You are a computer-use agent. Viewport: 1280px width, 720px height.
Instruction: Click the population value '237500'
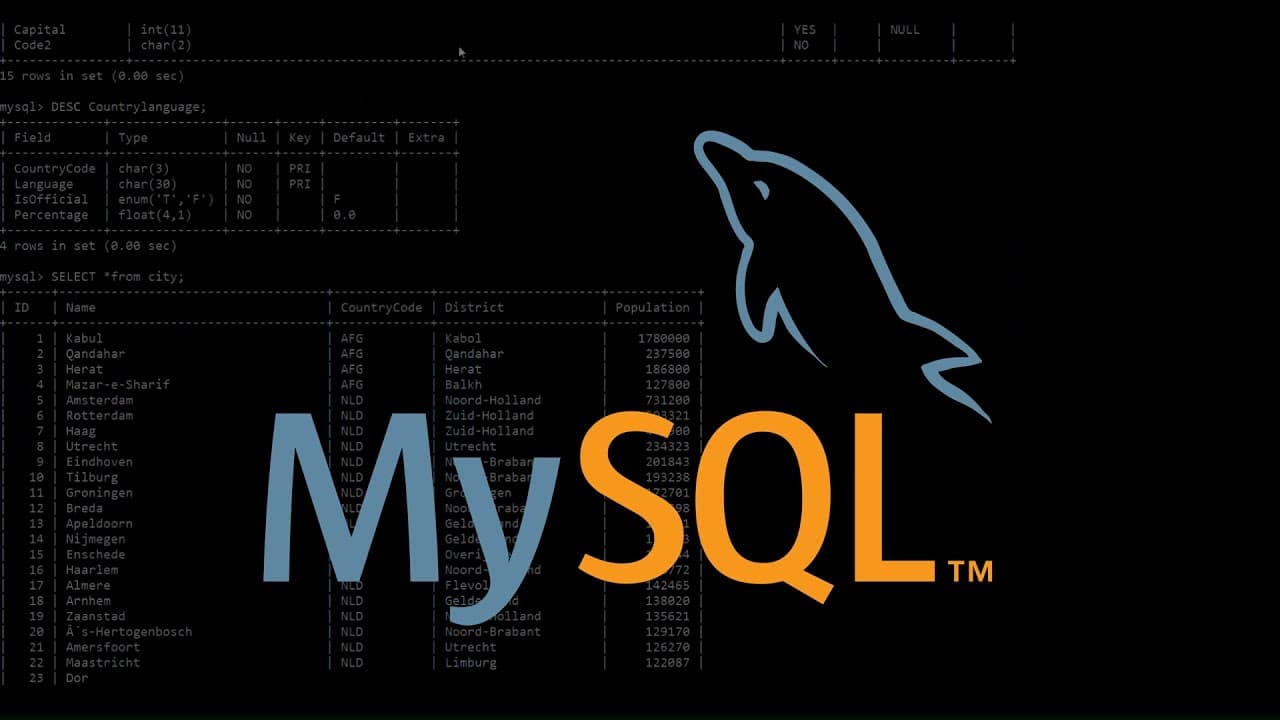pos(668,354)
